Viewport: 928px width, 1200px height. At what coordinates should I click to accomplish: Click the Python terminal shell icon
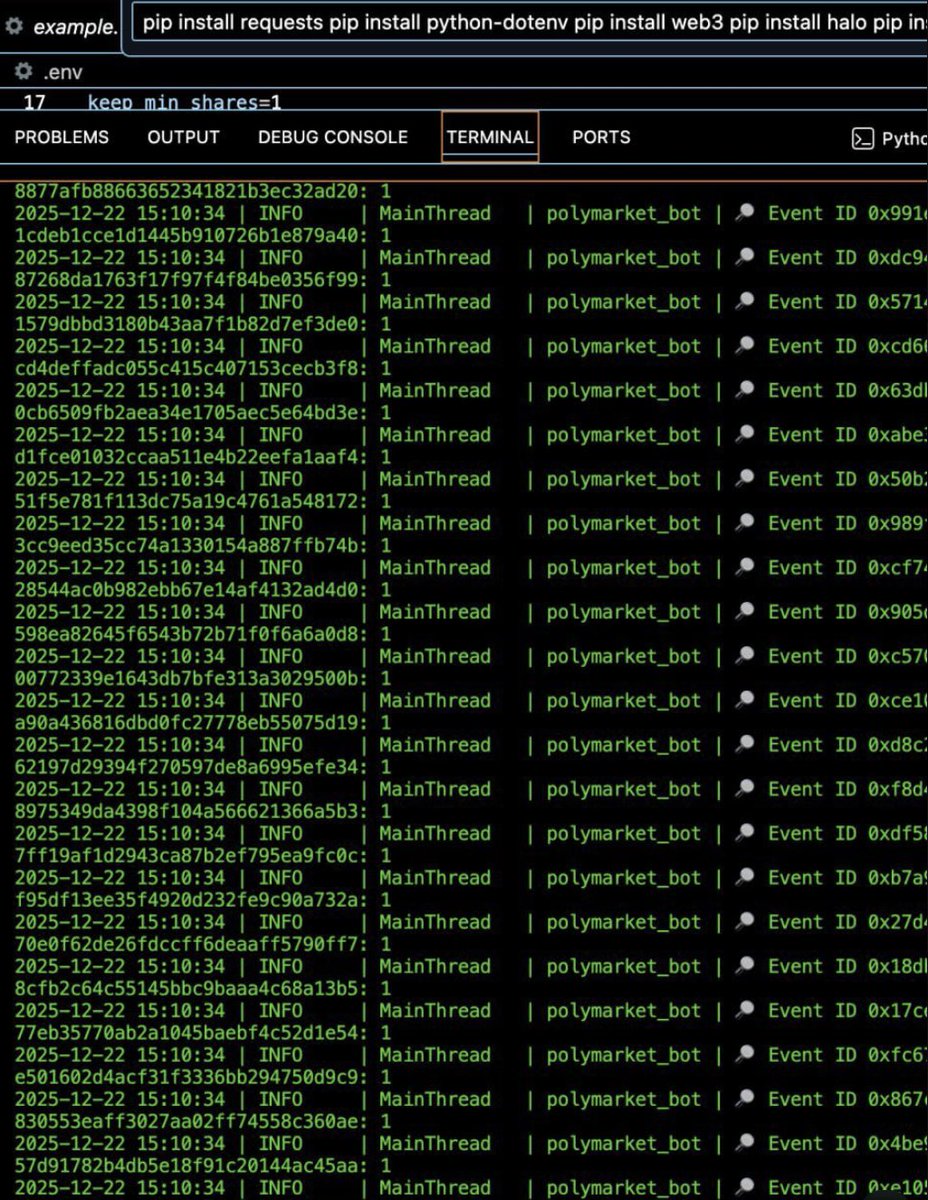pos(862,139)
